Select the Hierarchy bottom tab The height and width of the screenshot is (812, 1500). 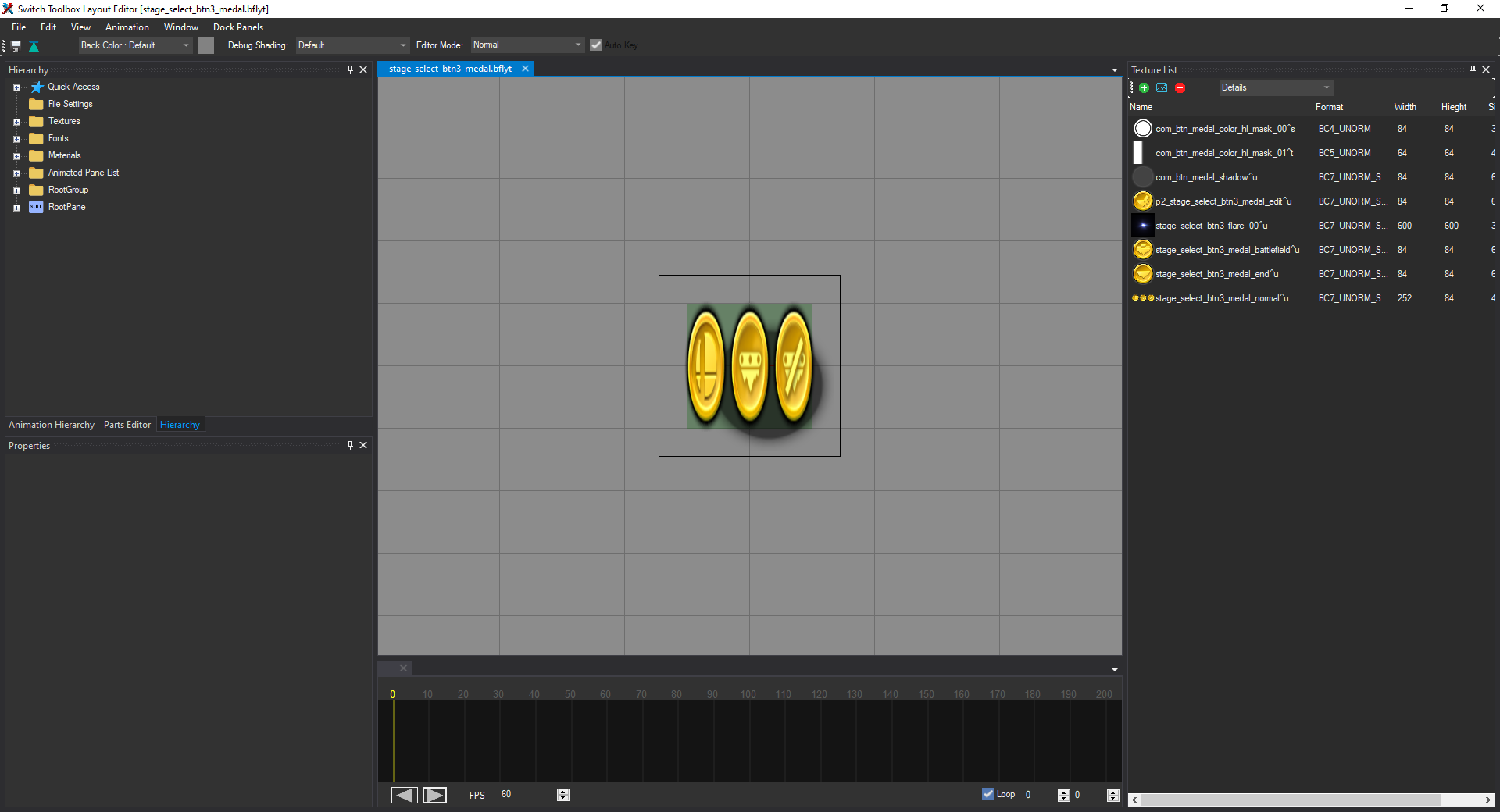tap(180, 425)
